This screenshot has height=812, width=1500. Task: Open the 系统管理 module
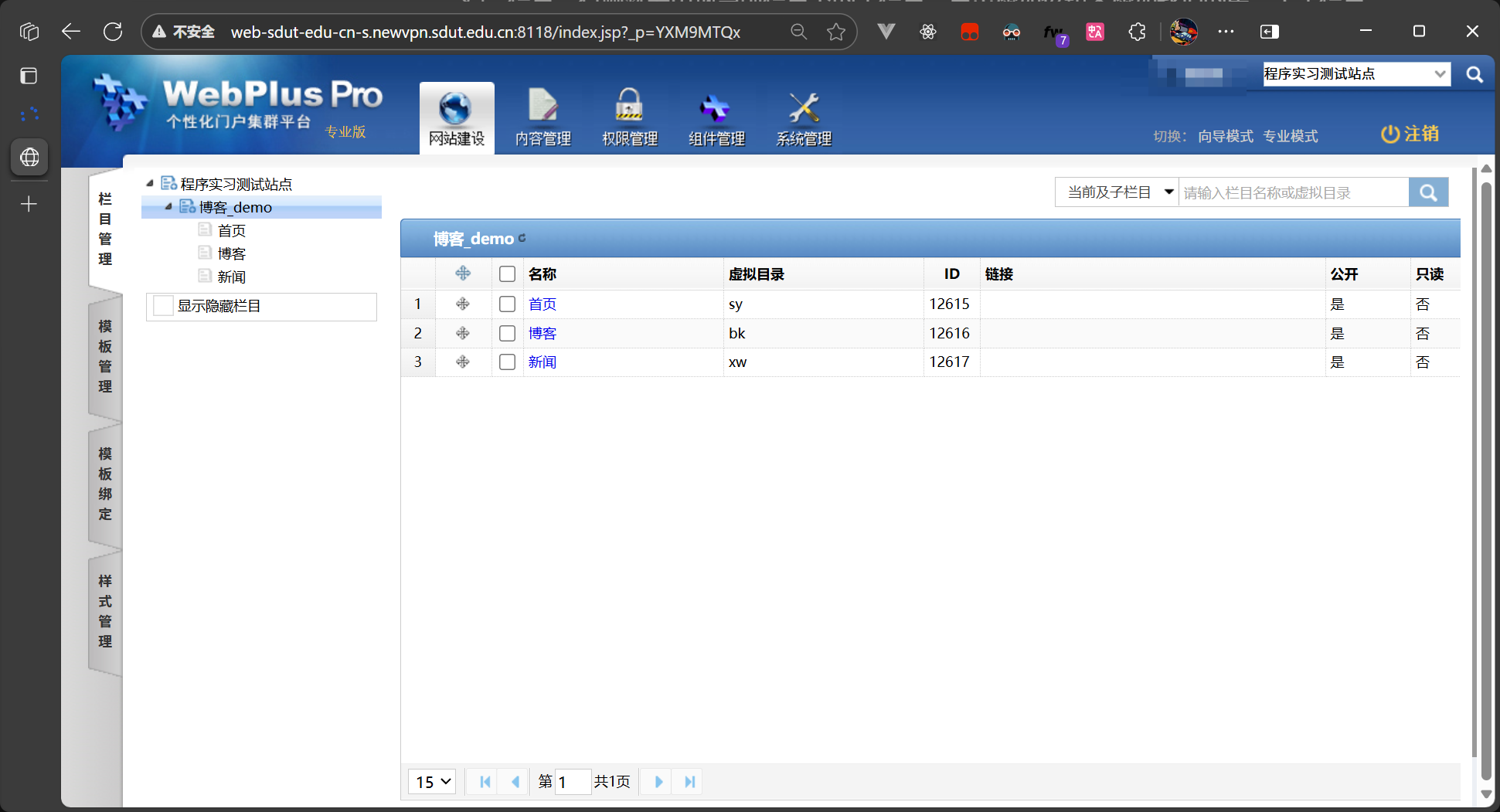[x=804, y=117]
